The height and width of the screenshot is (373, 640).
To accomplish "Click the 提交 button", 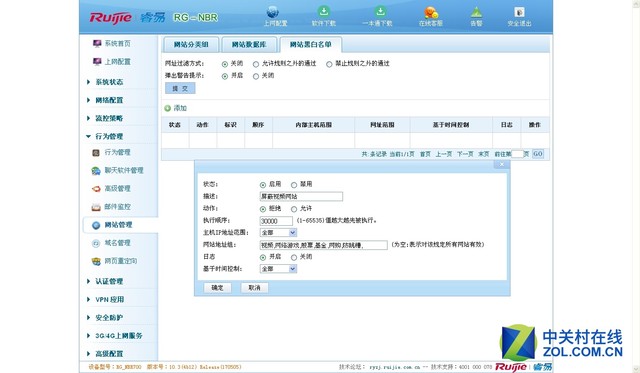I will [180, 88].
